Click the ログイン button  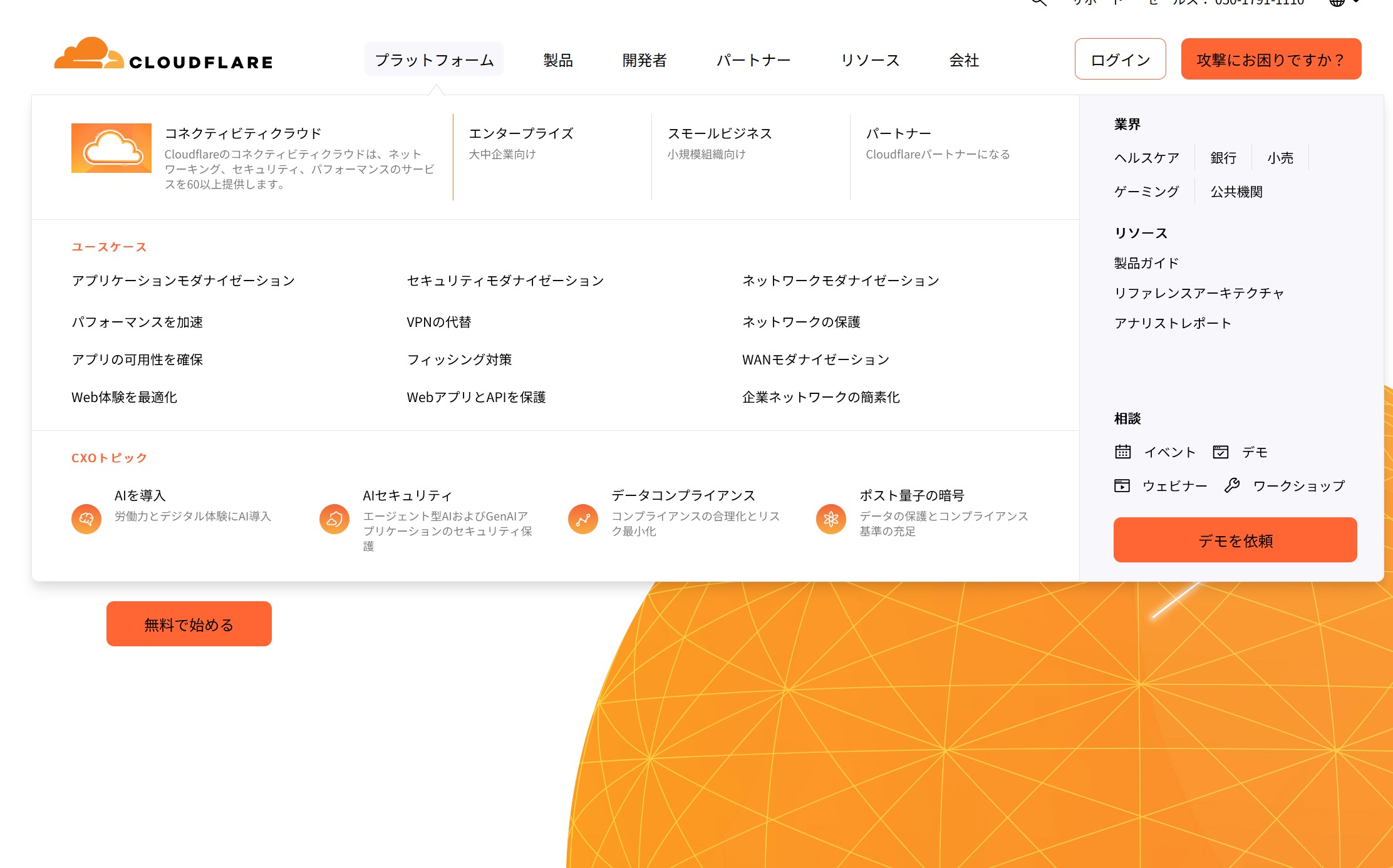[1120, 59]
